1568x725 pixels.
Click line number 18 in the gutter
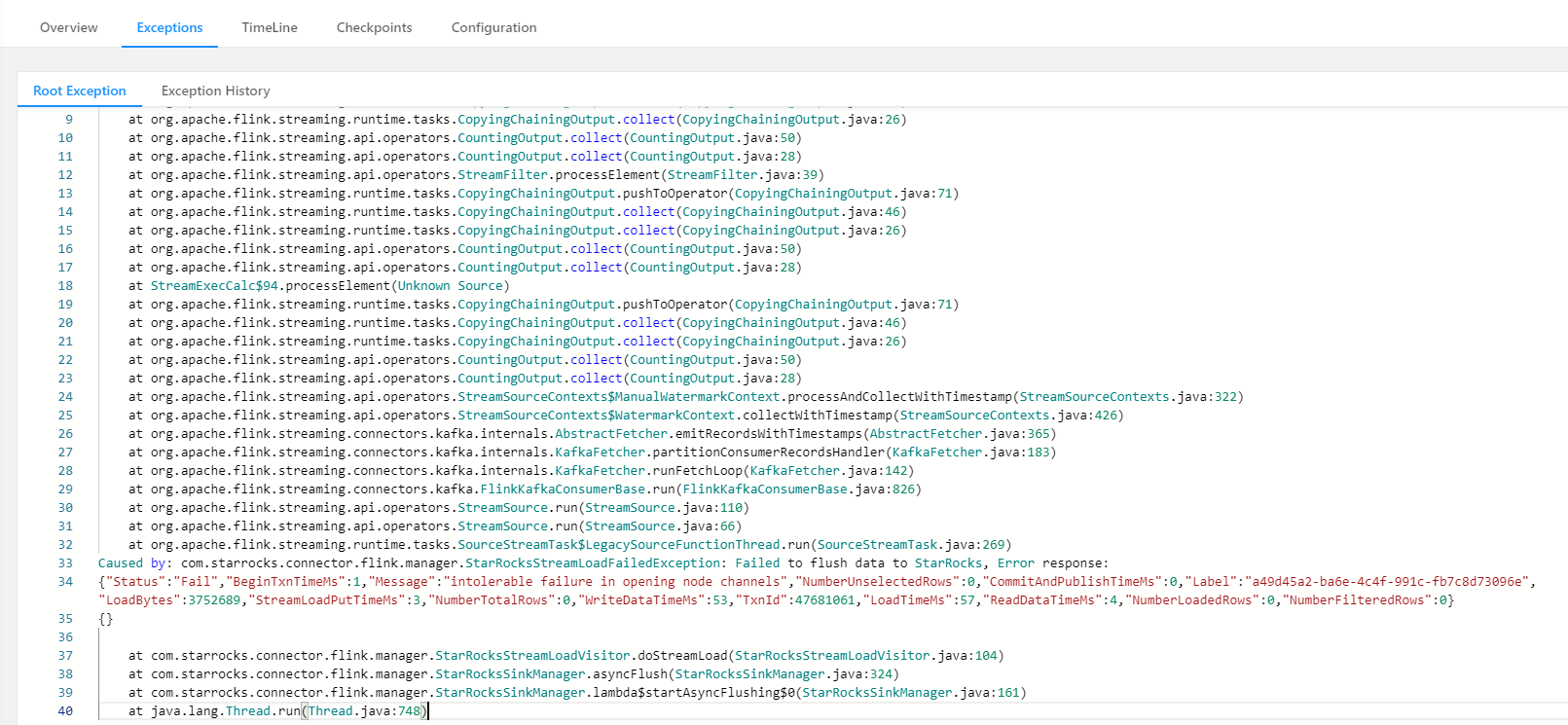65,286
